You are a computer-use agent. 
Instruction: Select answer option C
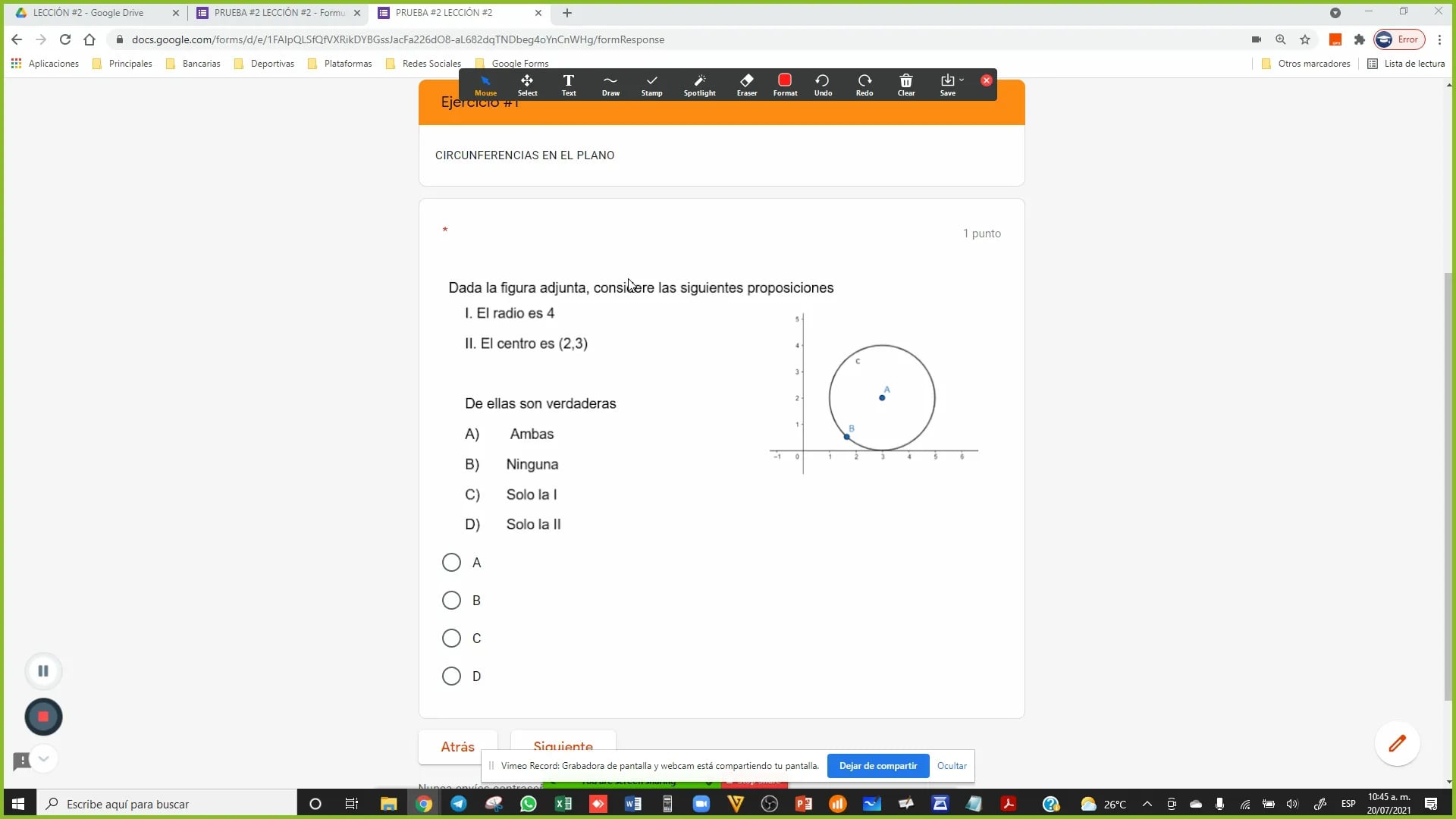tap(450, 638)
